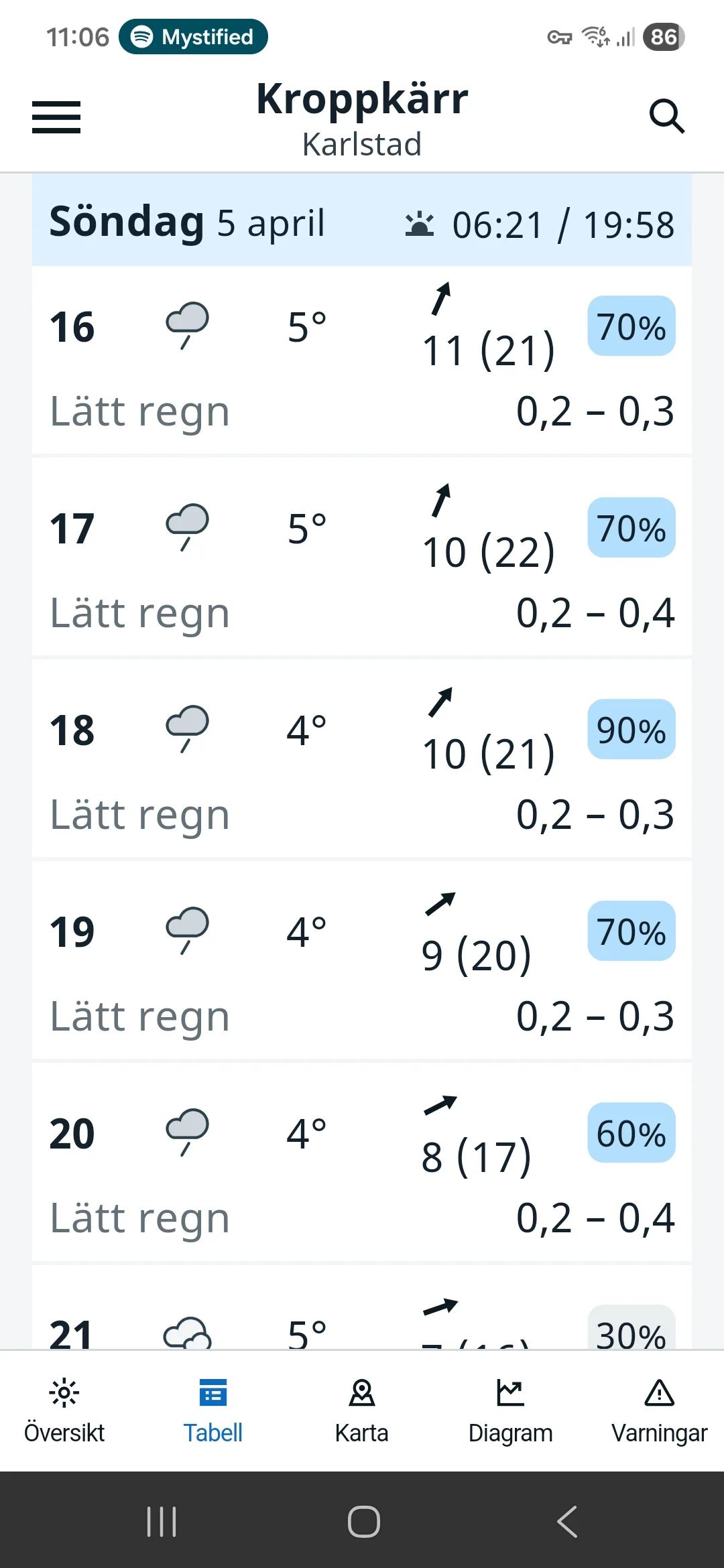The height and width of the screenshot is (1568, 724).
Task: Tap the Android back navigation button
Action: point(567,1521)
